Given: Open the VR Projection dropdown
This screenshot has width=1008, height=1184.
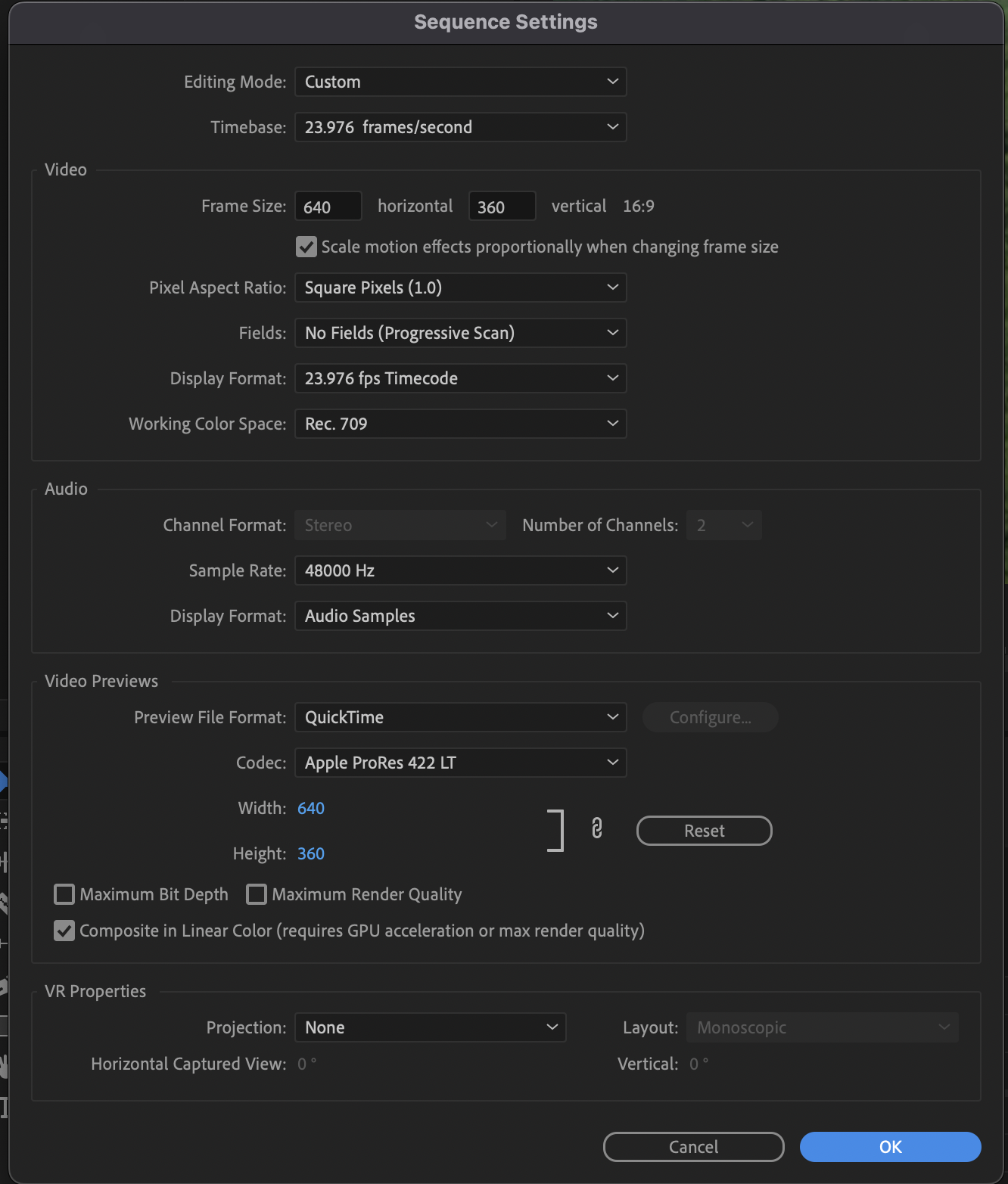Looking at the screenshot, I should point(430,1027).
